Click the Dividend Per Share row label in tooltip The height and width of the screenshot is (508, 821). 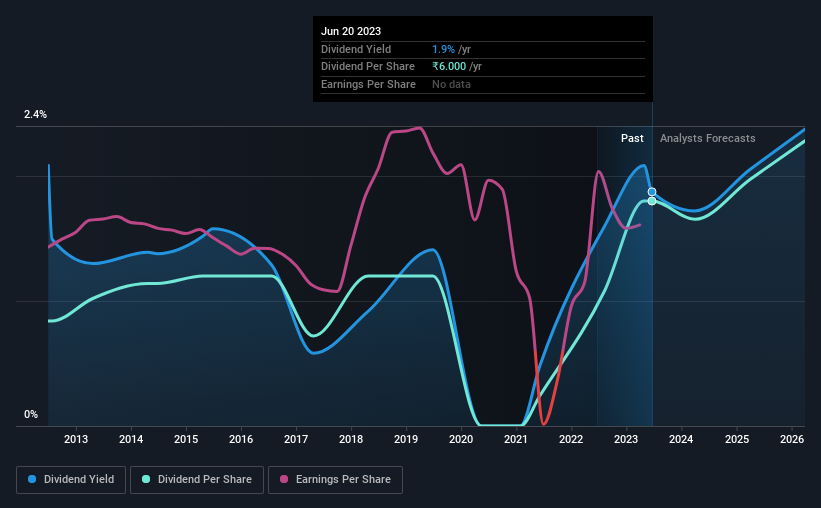pyautogui.click(x=368, y=67)
